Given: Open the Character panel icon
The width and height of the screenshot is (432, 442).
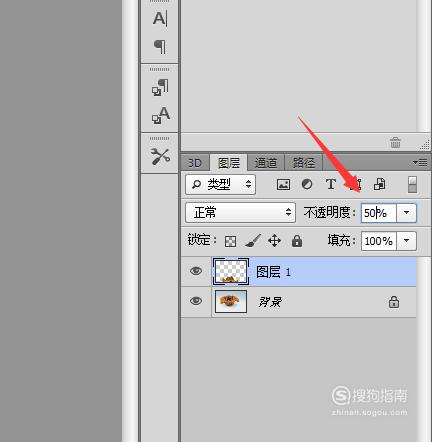Looking at the screenshot, I should [x=160, y=18].
